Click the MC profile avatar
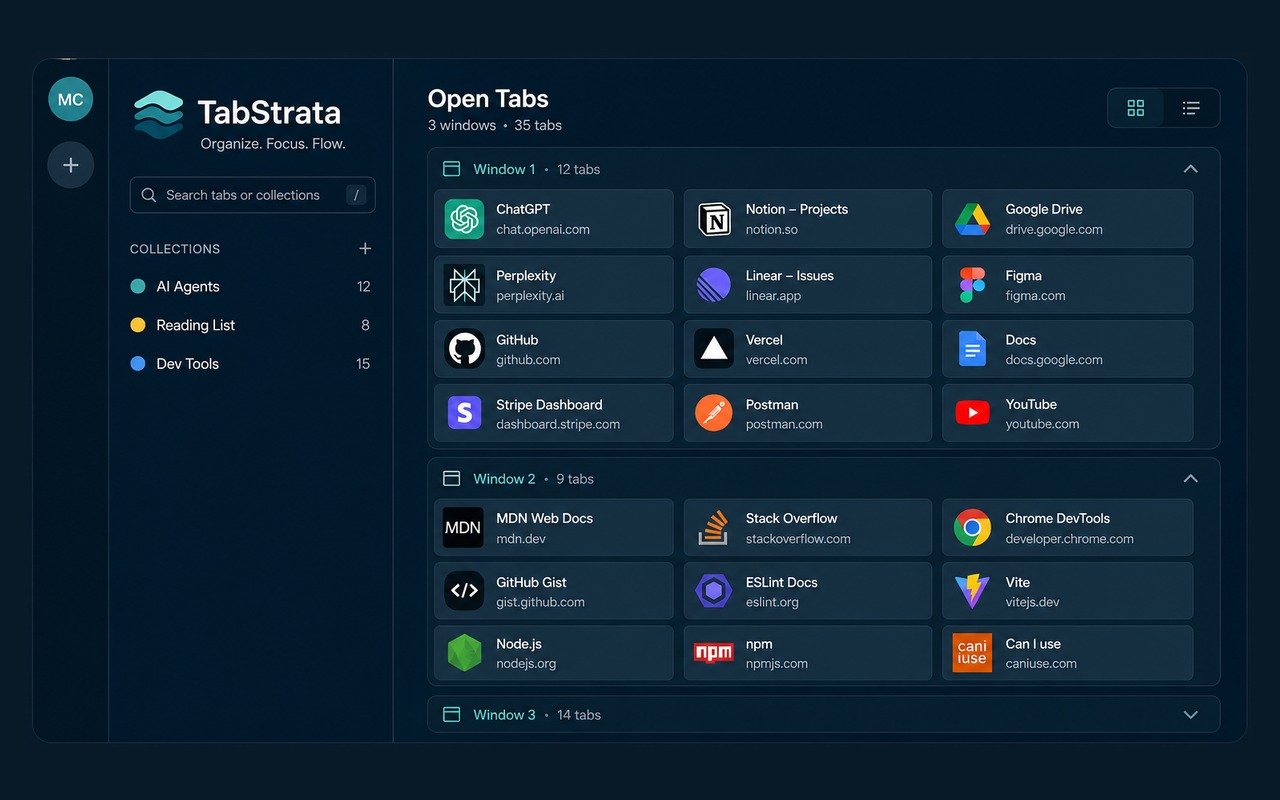The width and height of the screenshot is (1280, 800). [x=71, y=100]
